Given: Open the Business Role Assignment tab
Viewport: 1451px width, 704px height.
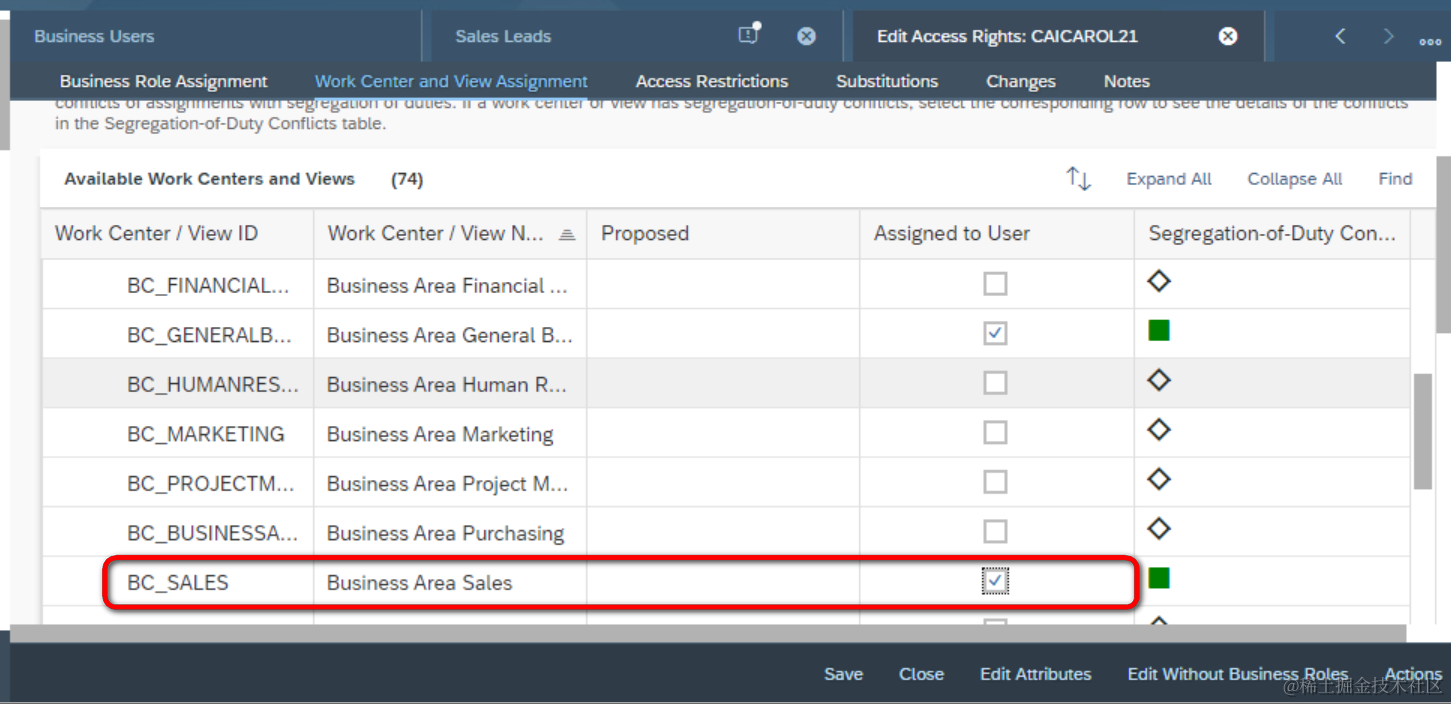Looking at the screenshot, I should (163, 82).
